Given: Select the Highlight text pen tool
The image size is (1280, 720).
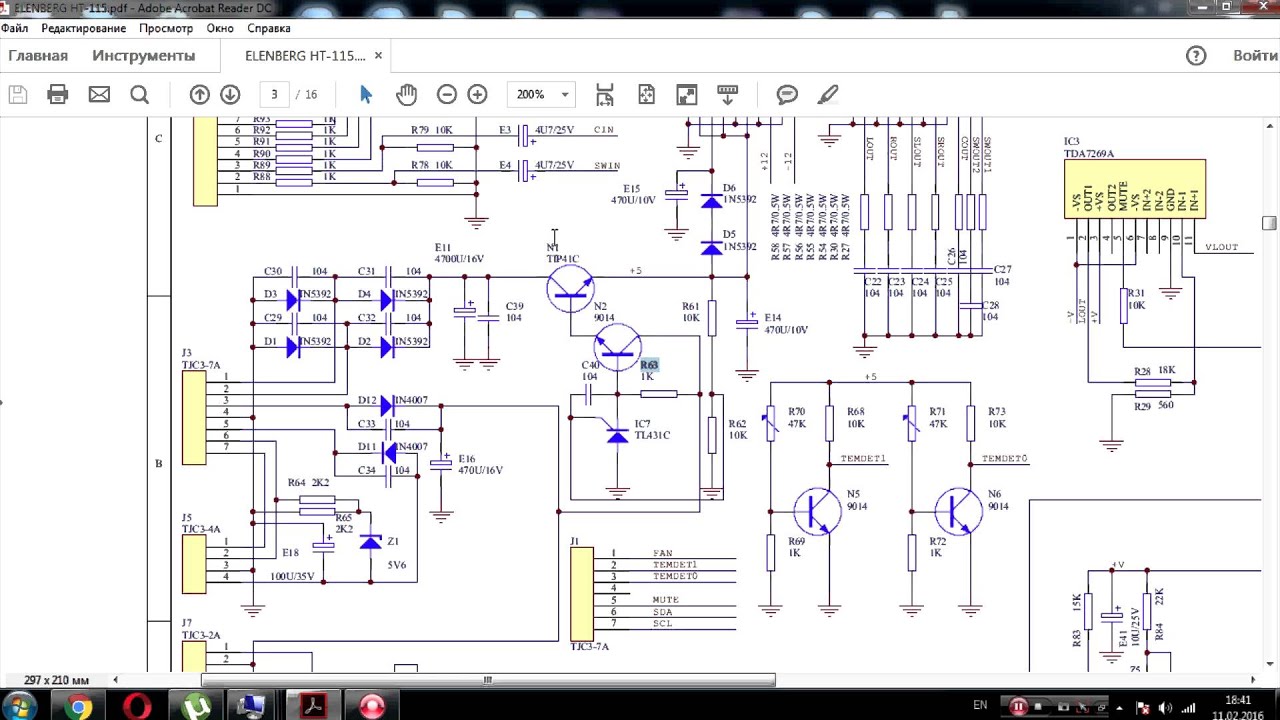Looking at the screenshot, I should tap(827, 95).
